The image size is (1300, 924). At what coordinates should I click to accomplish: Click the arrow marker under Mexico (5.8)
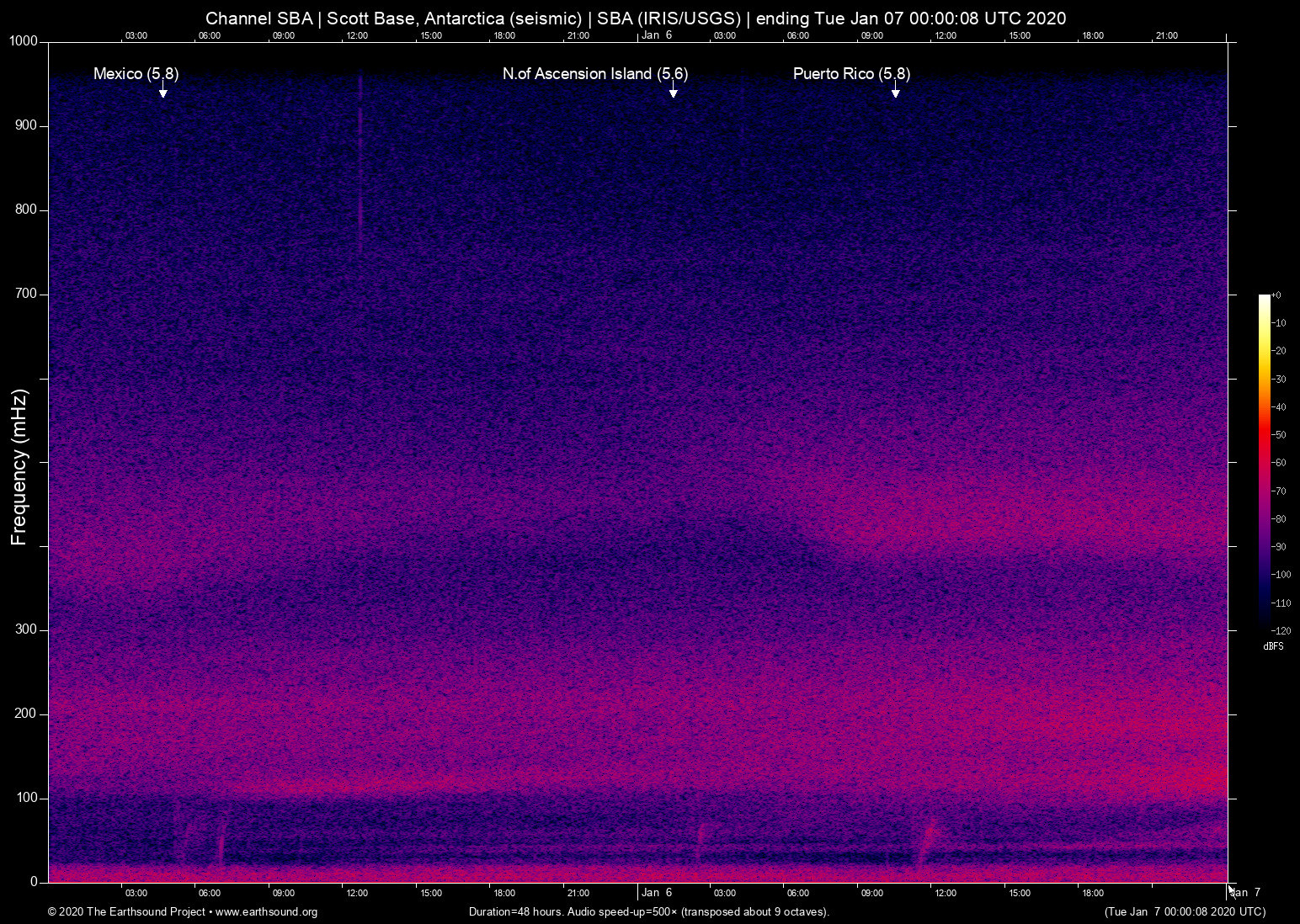point(163,92)
